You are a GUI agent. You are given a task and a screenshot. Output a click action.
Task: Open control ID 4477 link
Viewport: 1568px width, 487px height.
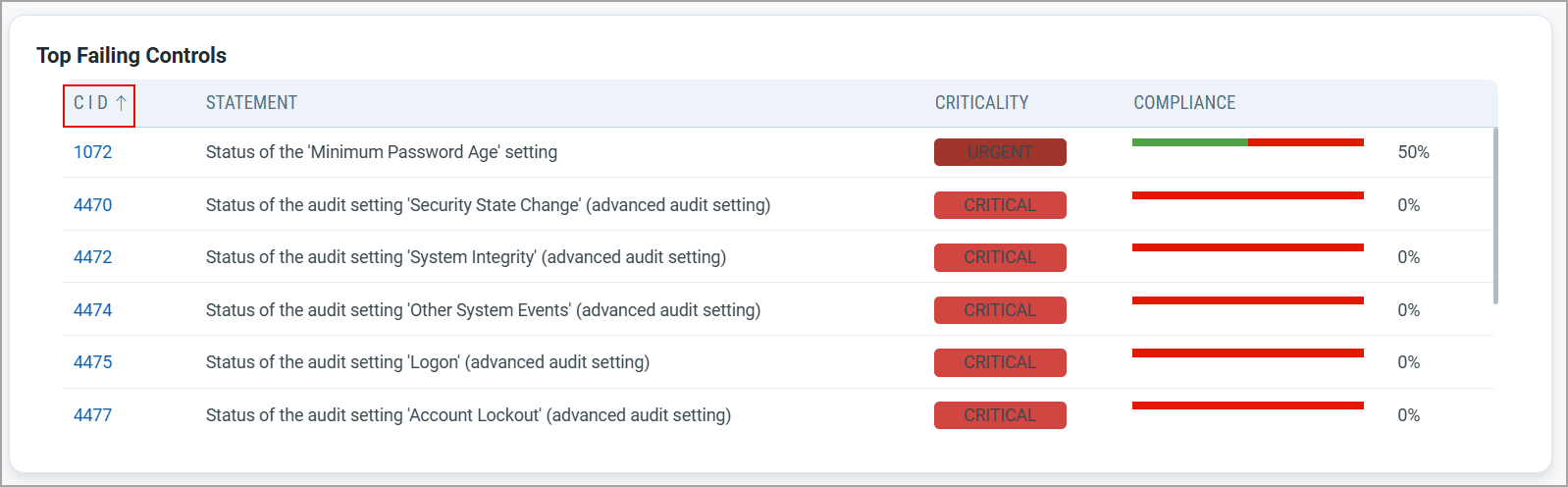coord(93,415)
